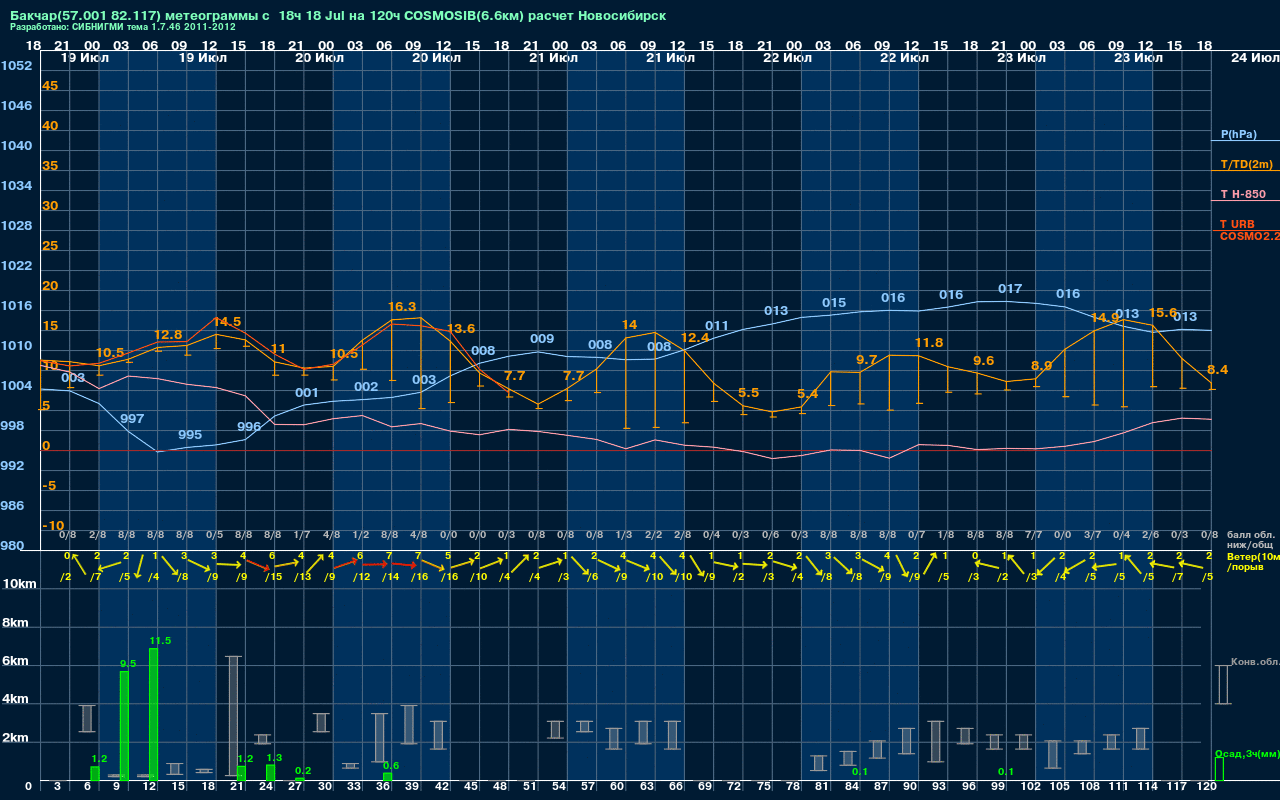Click the COSMO2.2 legend label
Viewport: 1280px width, 800px height.
(x=1249, y=236)
